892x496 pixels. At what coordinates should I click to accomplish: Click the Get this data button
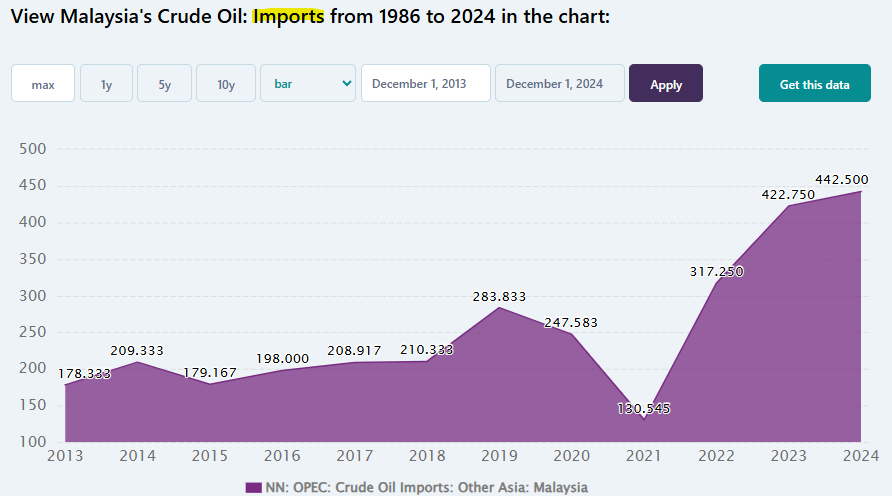814,84
